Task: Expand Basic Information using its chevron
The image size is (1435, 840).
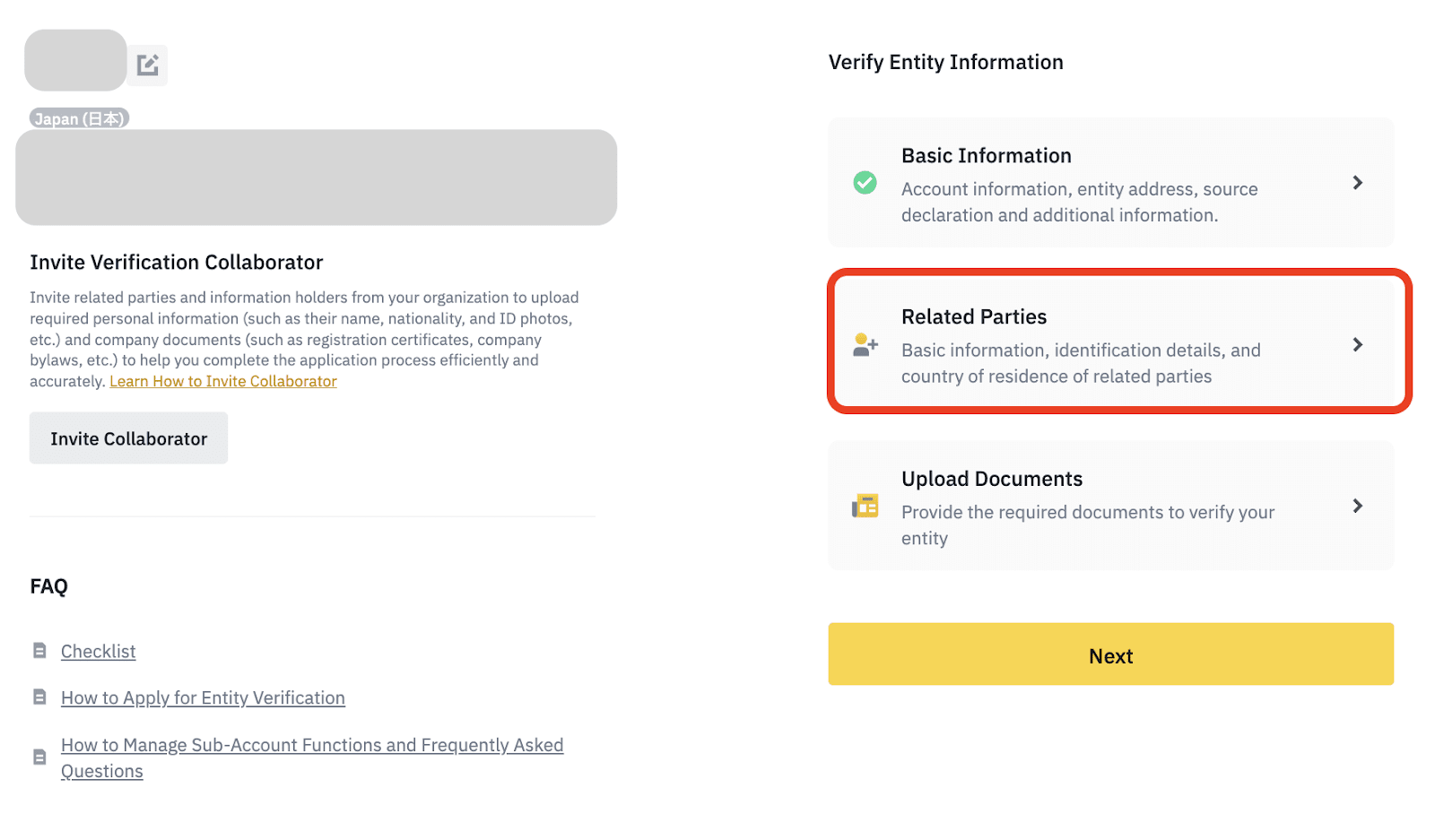Action: tap(1357, 183)
